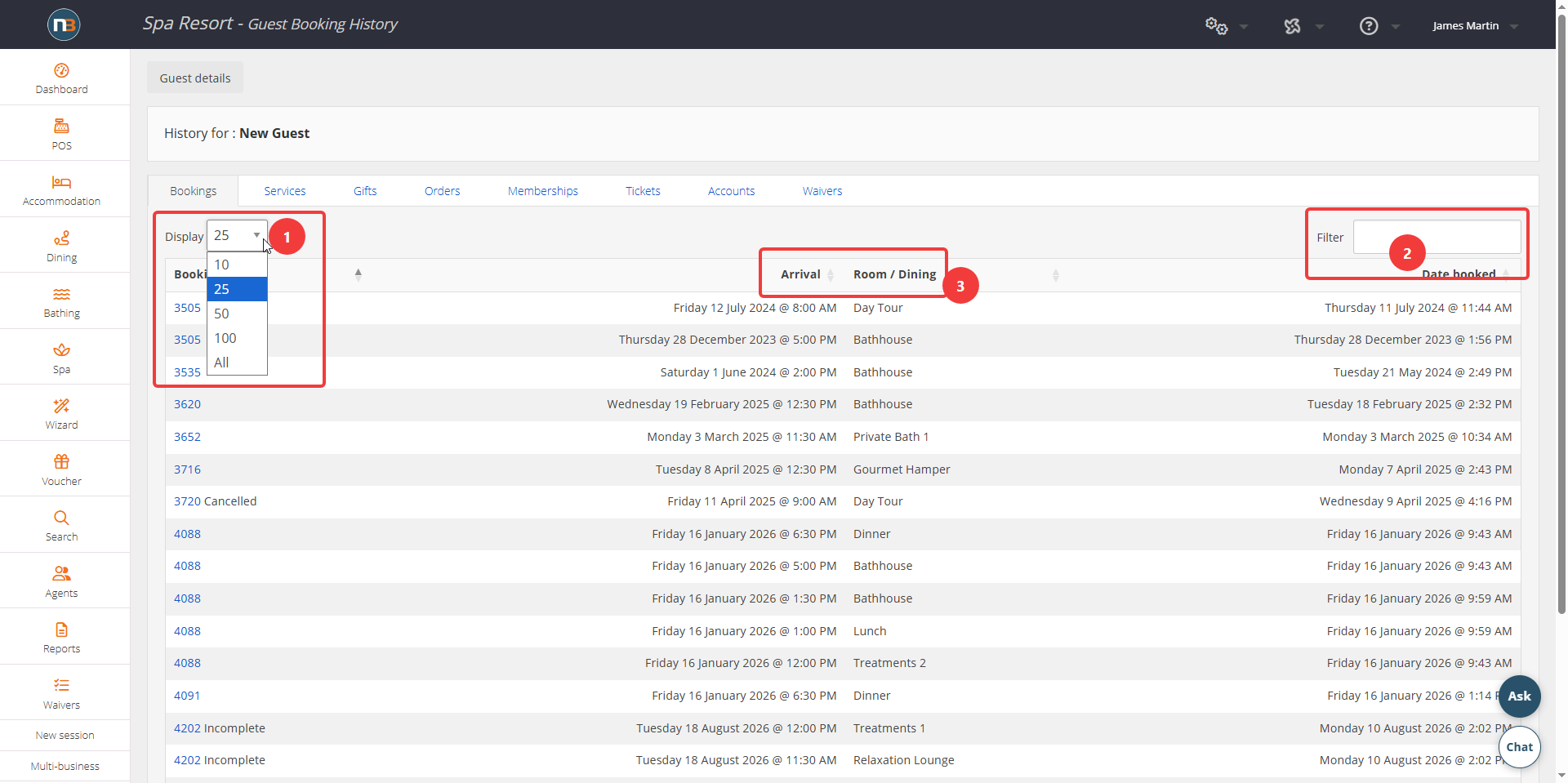1568x783 pixels.
Task: Open the Ask assistant bubble
Action: click(x=1519, y=696)
